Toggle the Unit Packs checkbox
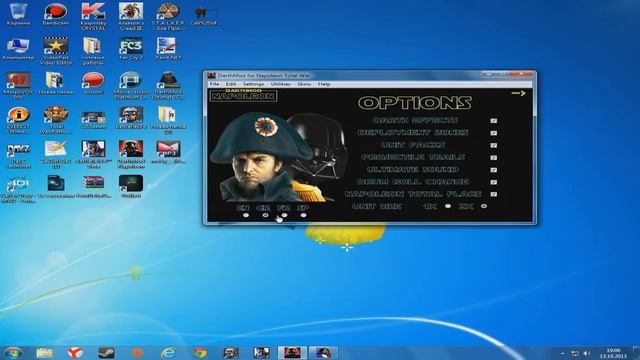The height and width of the screenshot is (360, 640). [x=493, y=145]
